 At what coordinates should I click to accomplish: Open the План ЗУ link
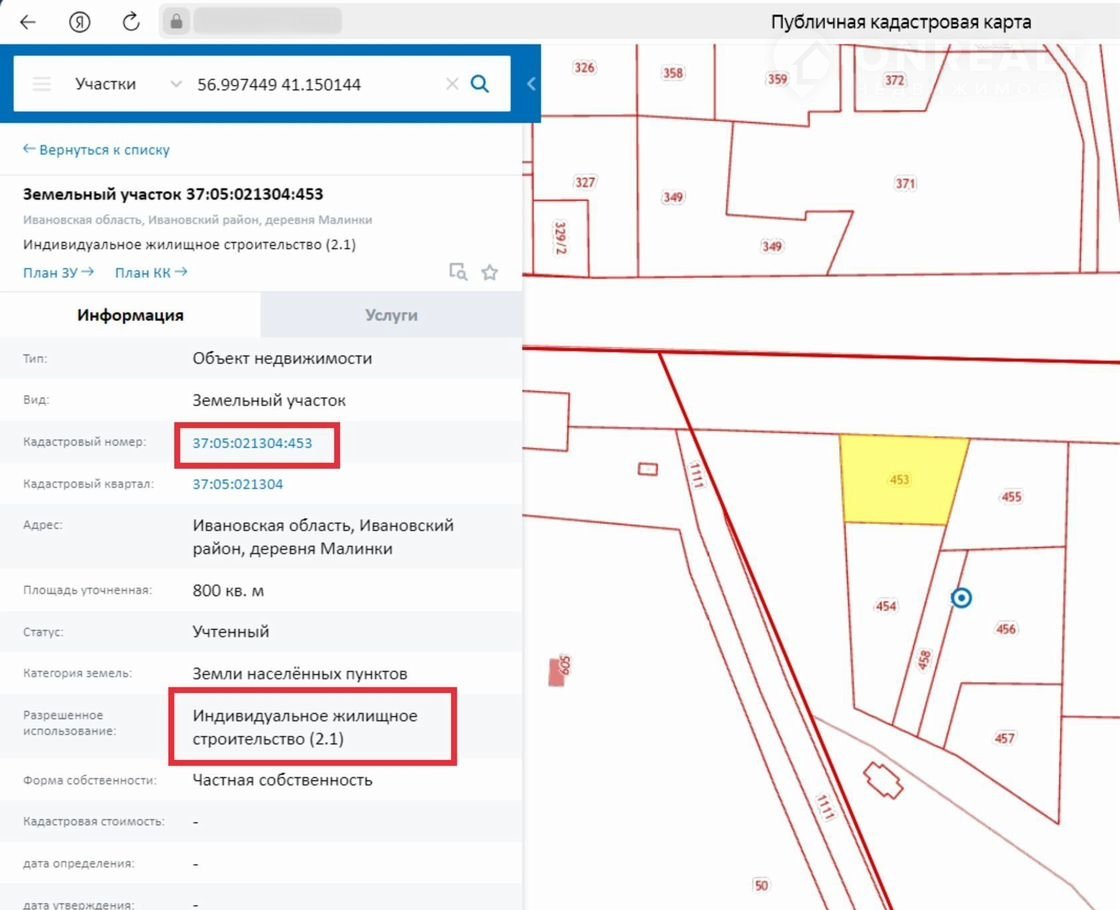[58, 272]
